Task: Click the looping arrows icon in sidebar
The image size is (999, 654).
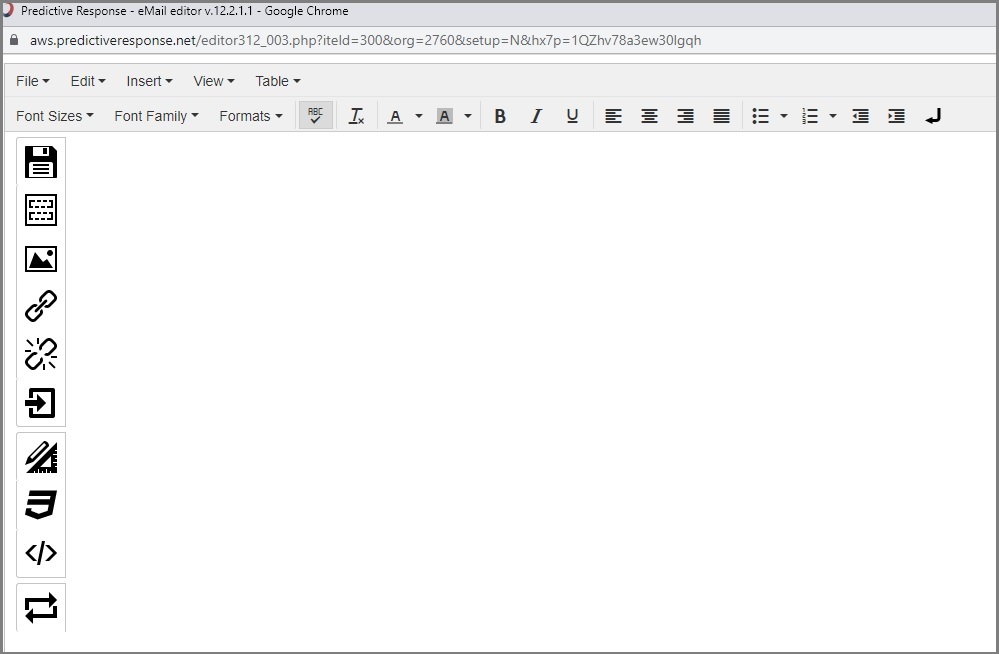Action: click(x=41, y=607)
